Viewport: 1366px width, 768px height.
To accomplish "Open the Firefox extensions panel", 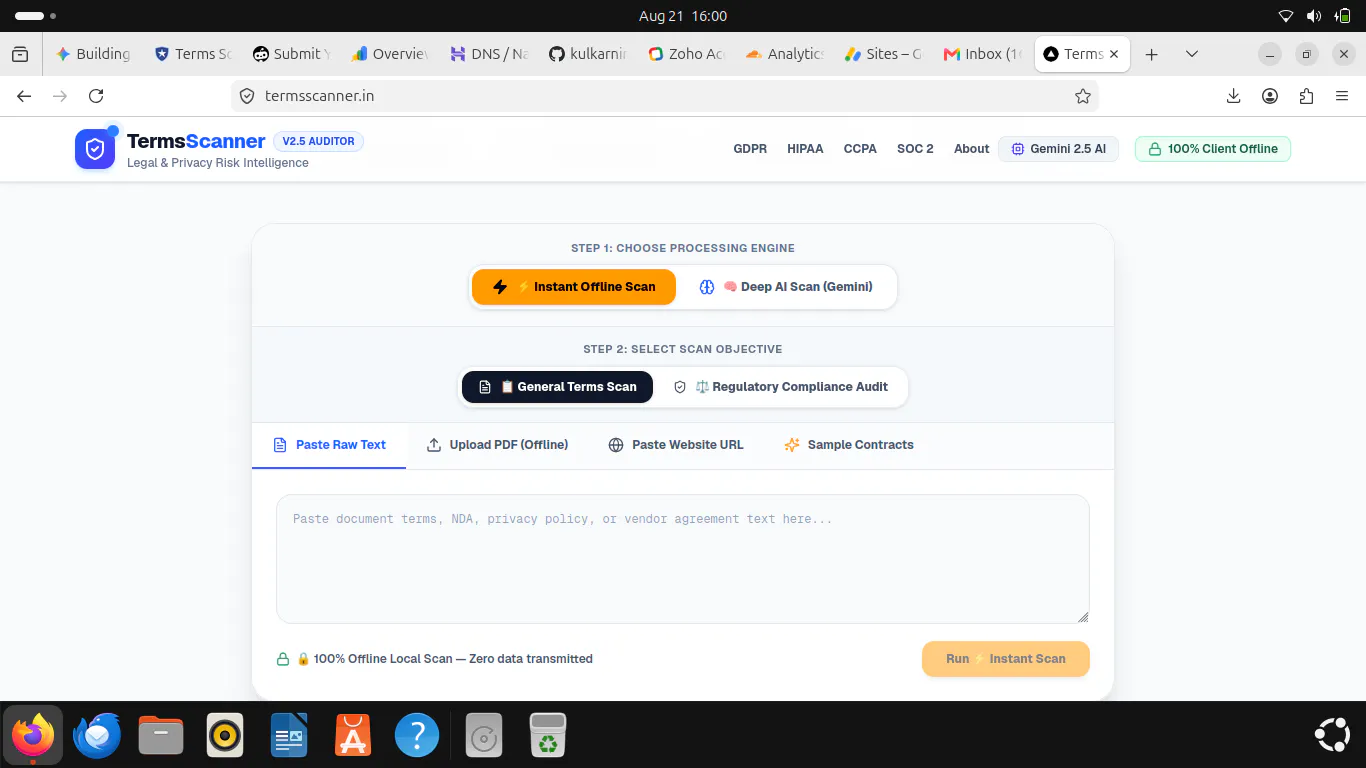I will click(1306, 96).
